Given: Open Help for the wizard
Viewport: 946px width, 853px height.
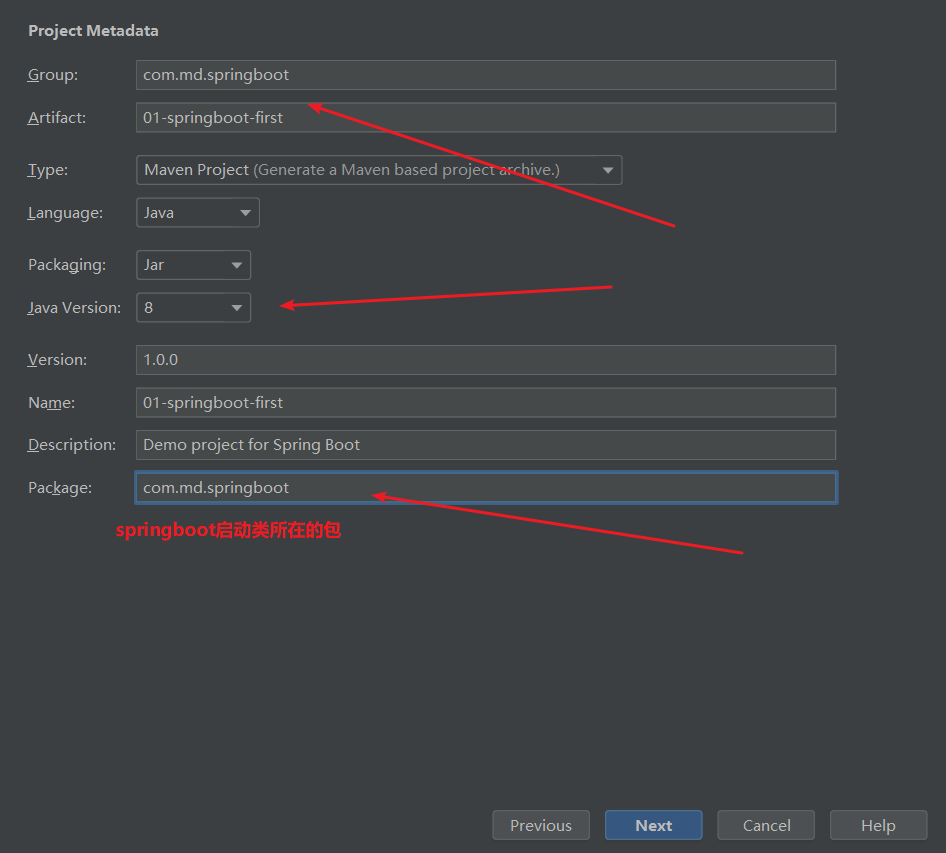Looking at the screenshot, I should (x=878, y=825).
